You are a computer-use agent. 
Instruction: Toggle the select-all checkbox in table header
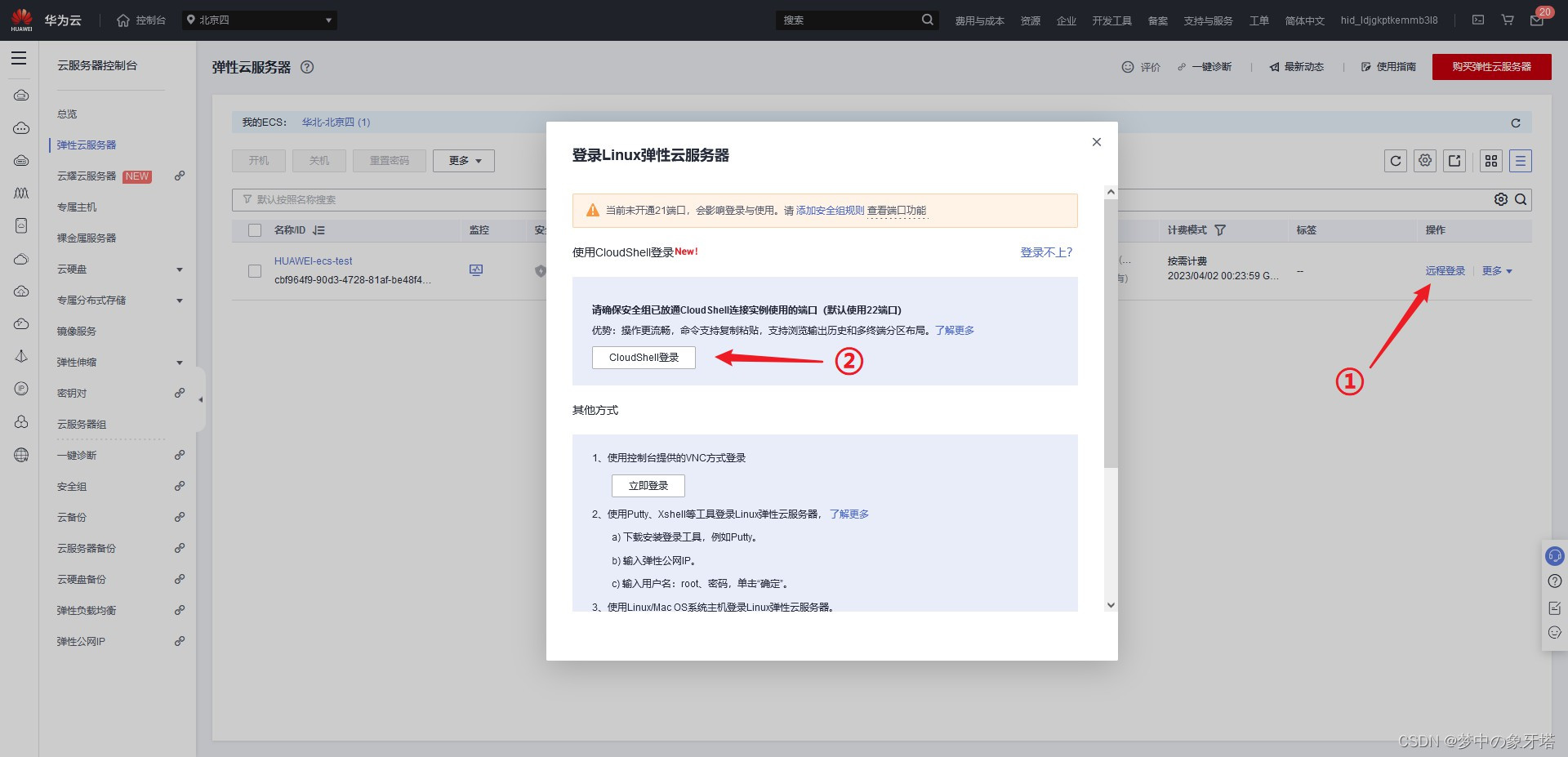255,230
